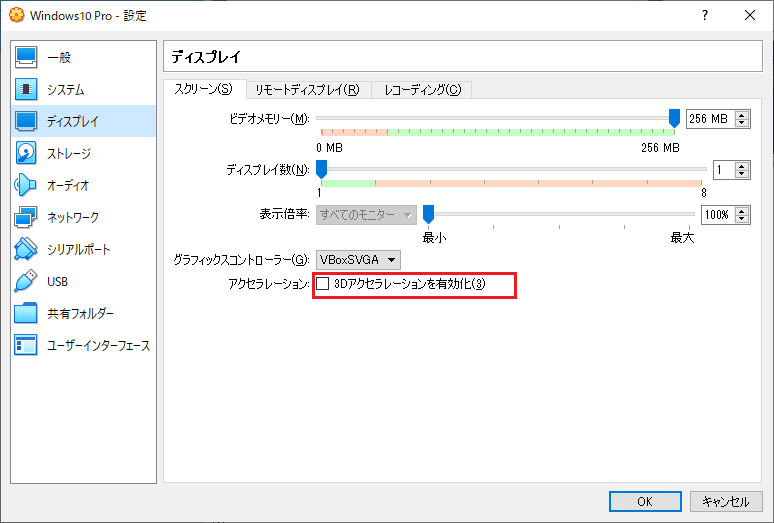The height and width of the screenshot is (523, 774).
Task: Open the USB plug icon
Action: (x=26, y=281)
